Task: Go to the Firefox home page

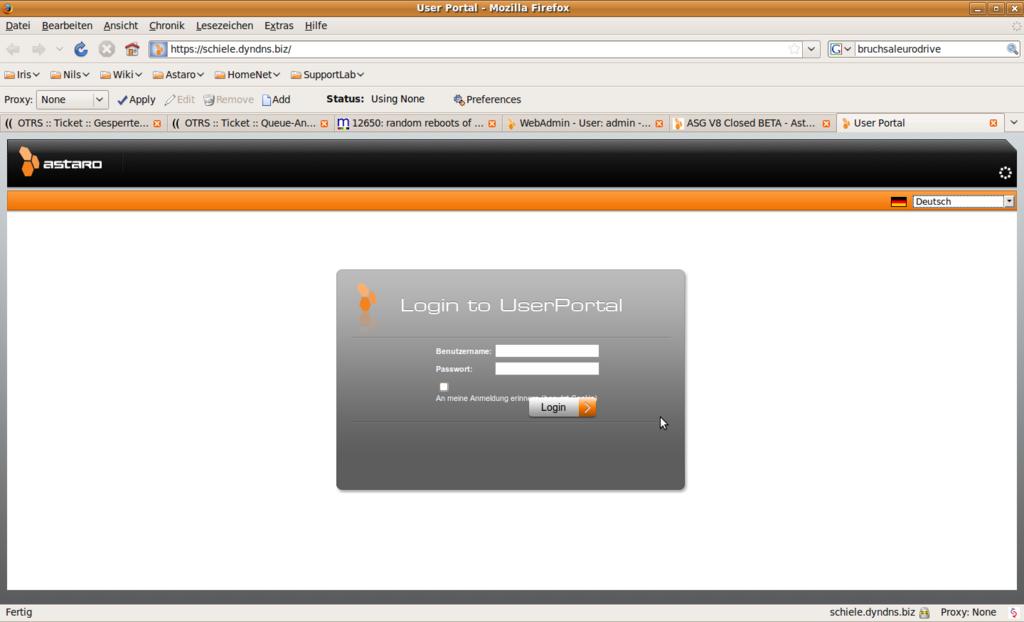Action: [132, 49]
